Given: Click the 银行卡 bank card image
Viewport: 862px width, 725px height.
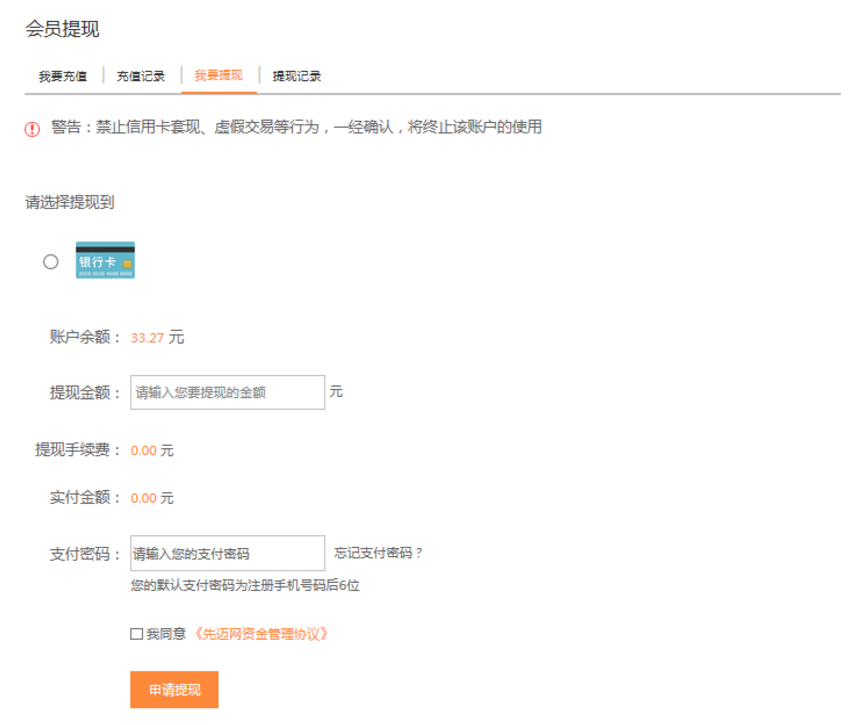Looking at the screenshot, I should coord(105,260).
